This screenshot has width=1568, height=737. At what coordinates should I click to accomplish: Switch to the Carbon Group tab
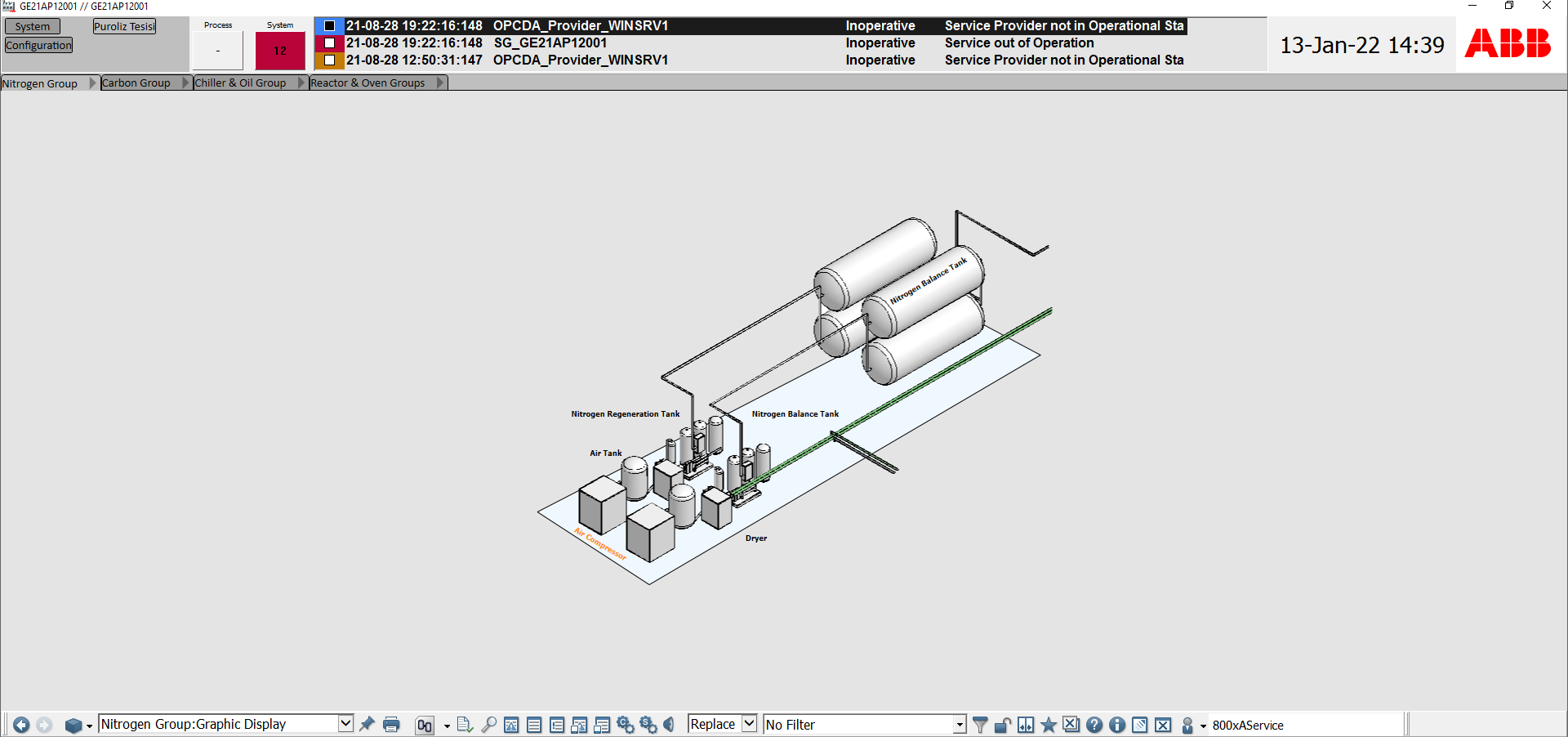point(136,83)
